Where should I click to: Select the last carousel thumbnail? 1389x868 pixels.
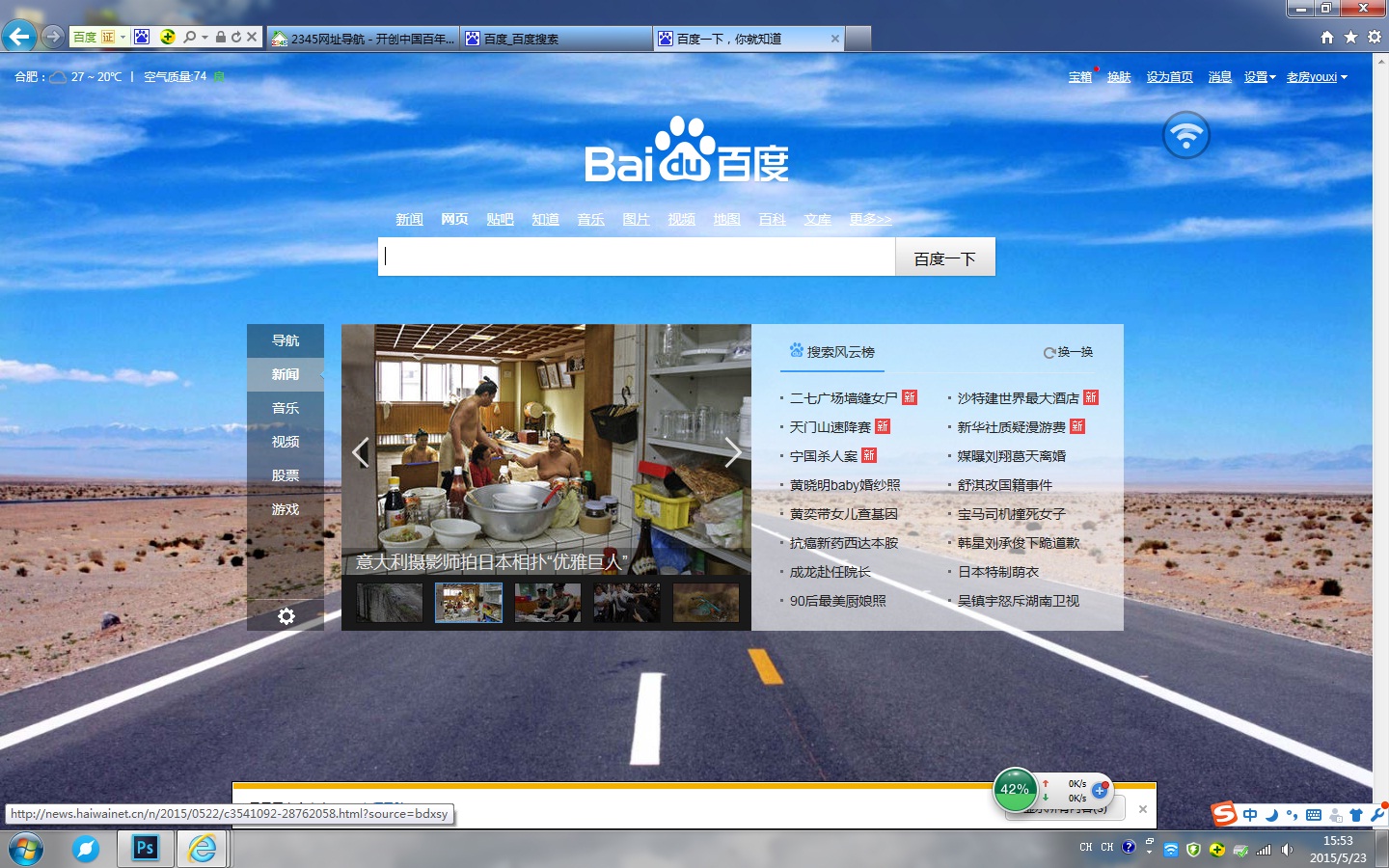(x=706, y=603)
